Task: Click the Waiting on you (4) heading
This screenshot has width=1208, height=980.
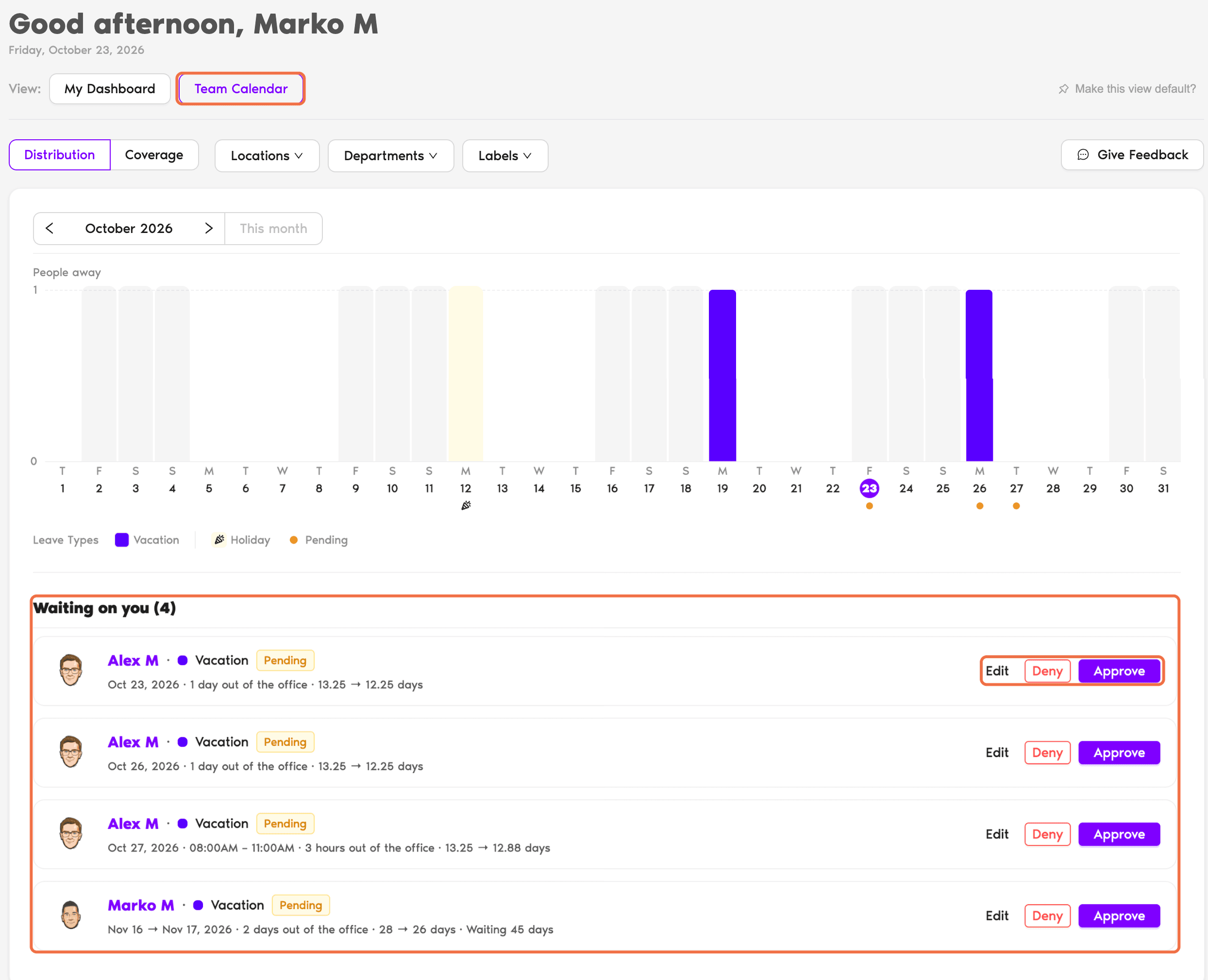Action: pos(104,608)
